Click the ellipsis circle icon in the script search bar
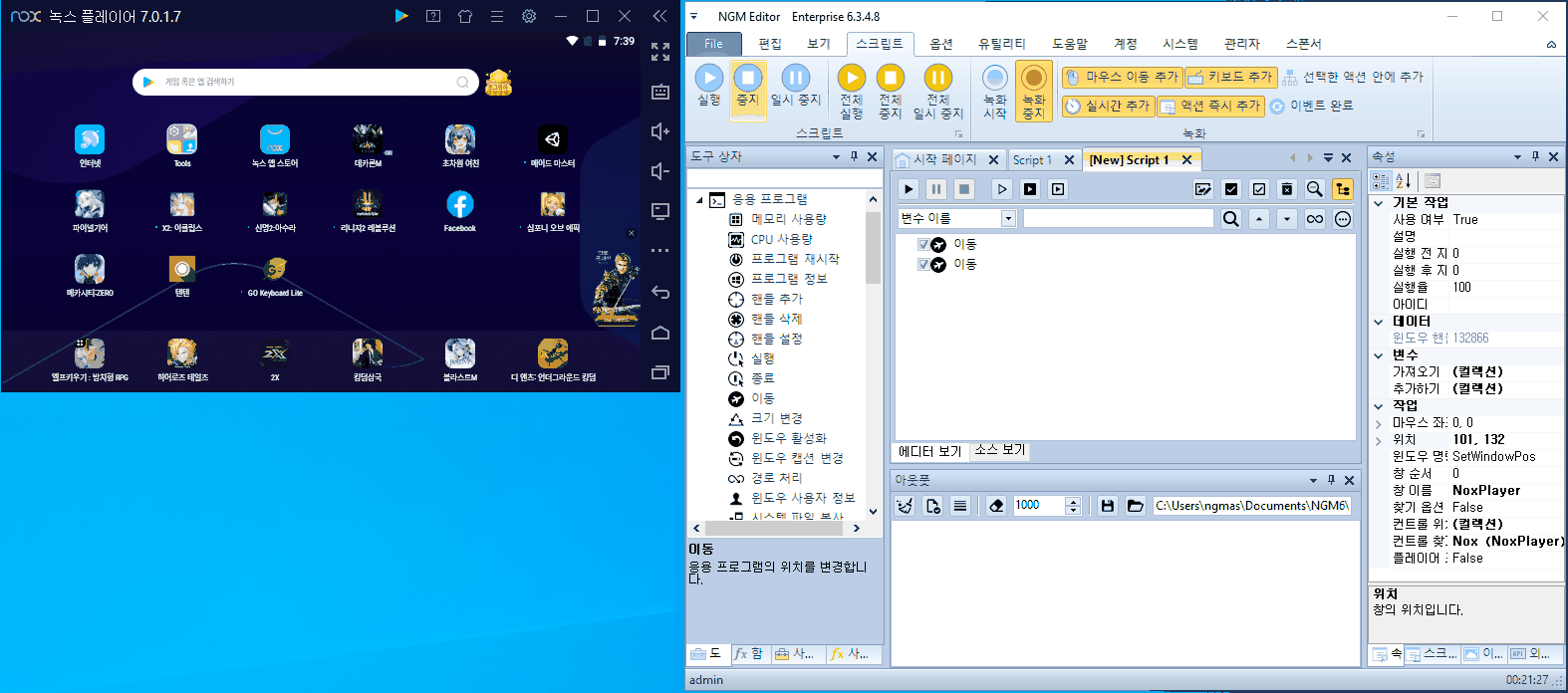The height and width of the screenshot is (693, 1568). [x=1343, y=219]
